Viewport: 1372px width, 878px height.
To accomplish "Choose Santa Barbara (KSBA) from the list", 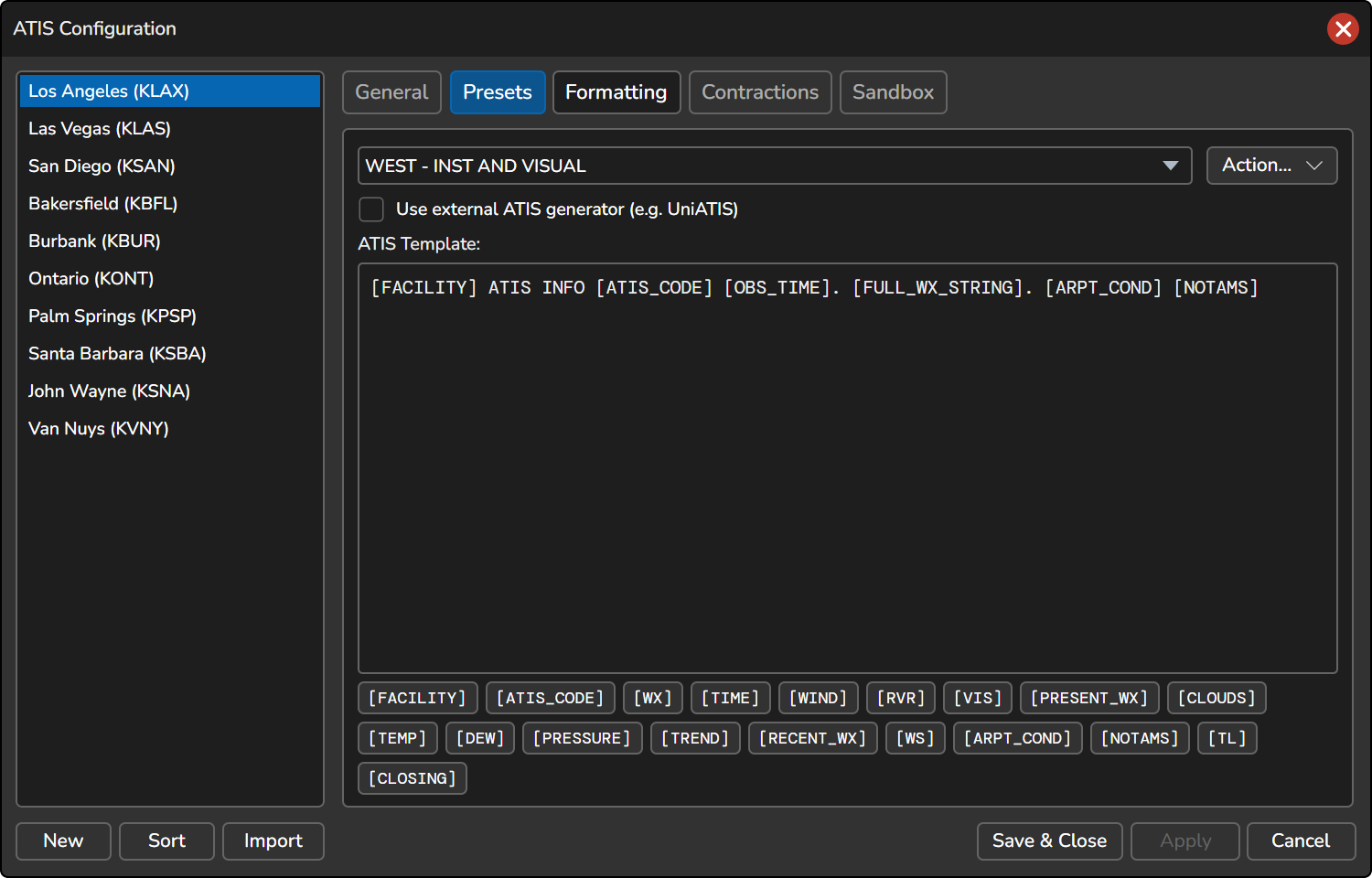I will point(117,354).
